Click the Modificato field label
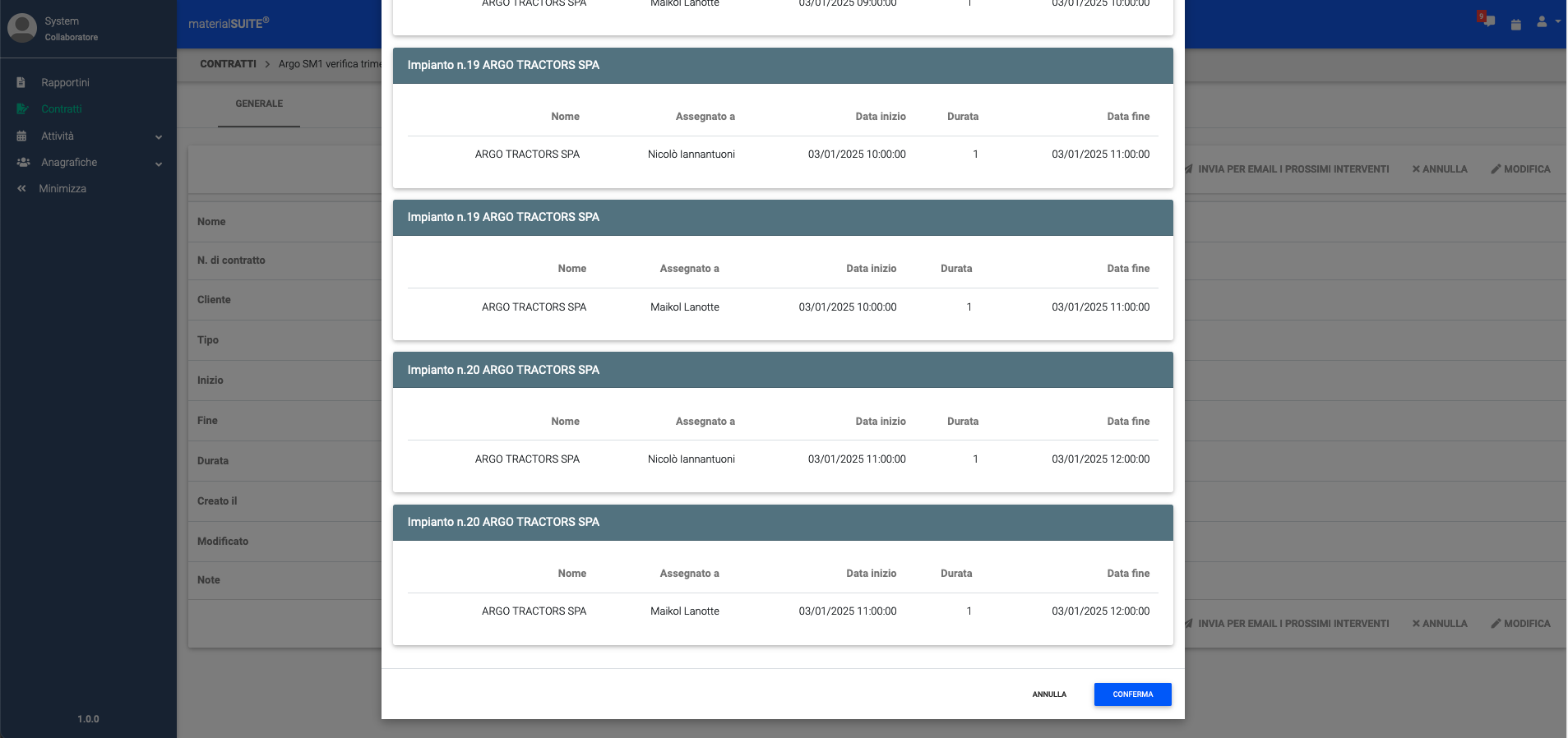 pyautogui.click(x=223, y=541)
